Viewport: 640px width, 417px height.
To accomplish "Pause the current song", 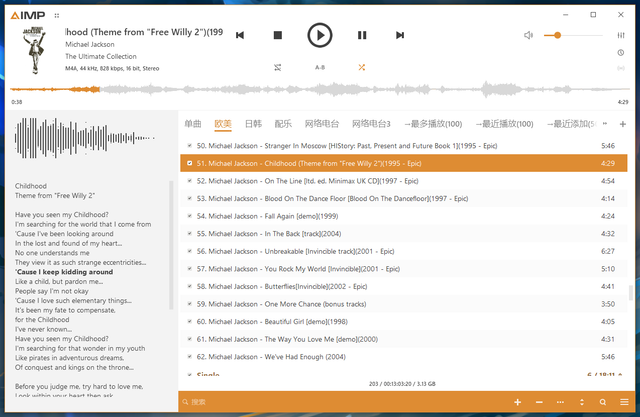I will tap(362, 35).
